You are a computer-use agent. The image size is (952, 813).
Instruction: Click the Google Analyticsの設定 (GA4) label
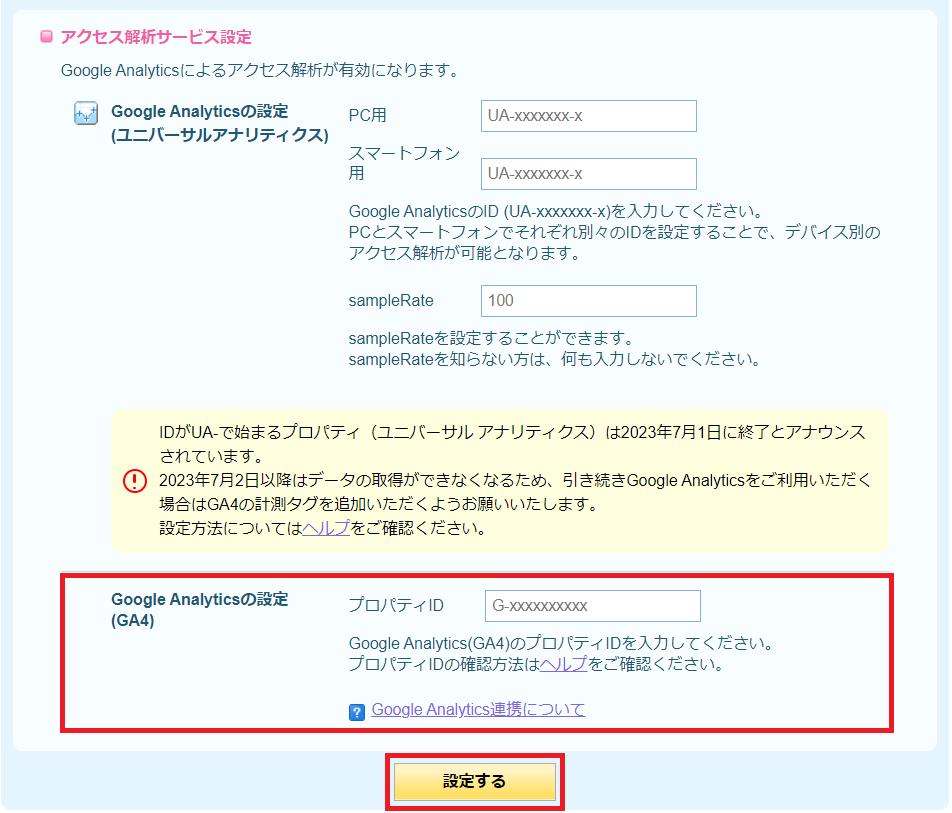(x=199, y=610)
